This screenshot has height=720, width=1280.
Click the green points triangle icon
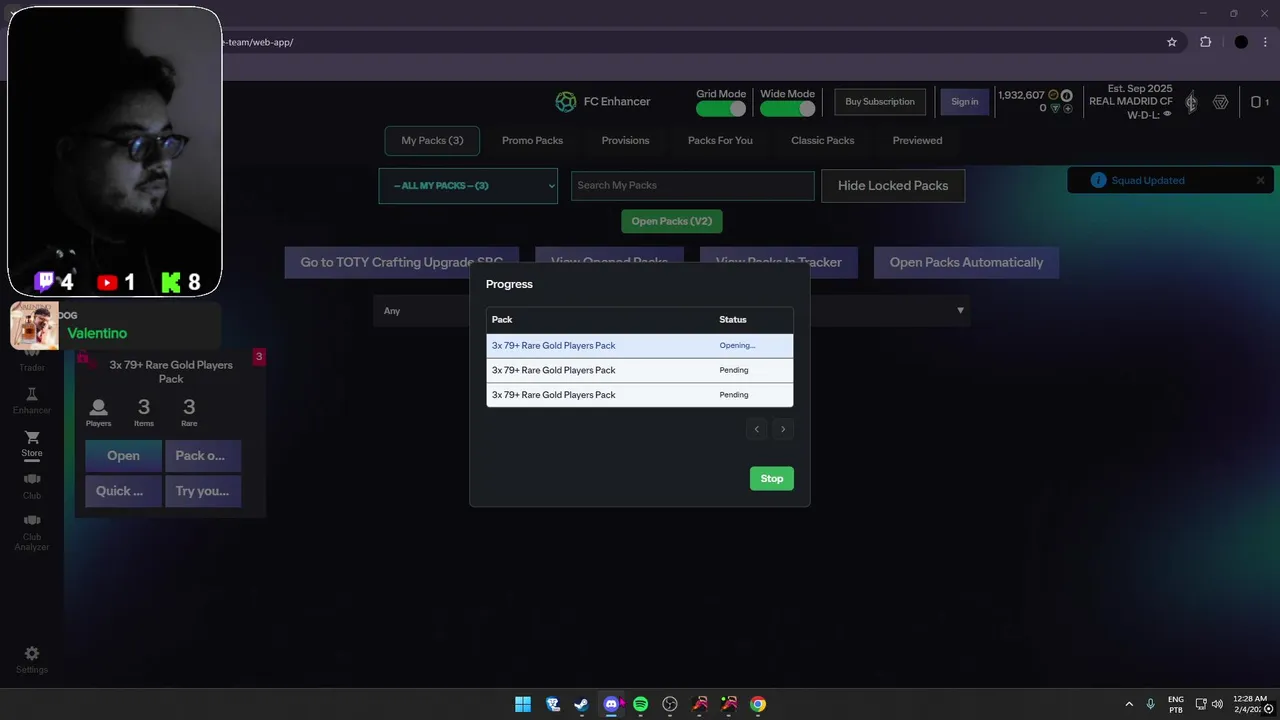tap(1055, 108)
